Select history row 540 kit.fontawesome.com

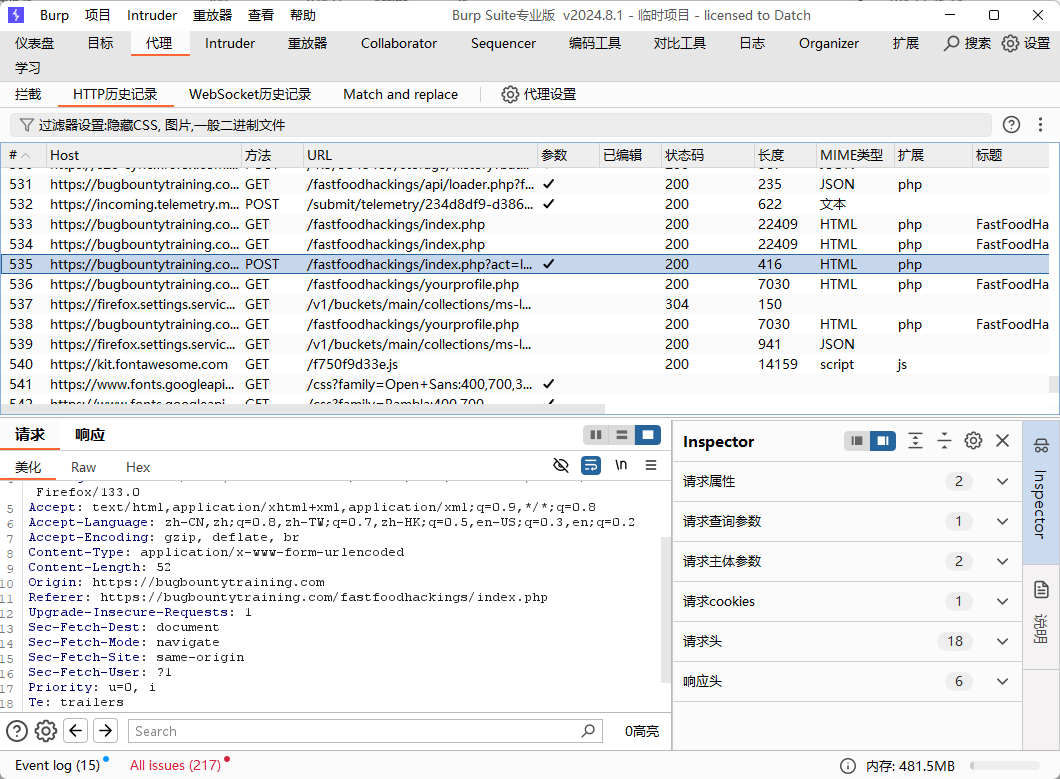pyautogui.click(x=525, y=364)
